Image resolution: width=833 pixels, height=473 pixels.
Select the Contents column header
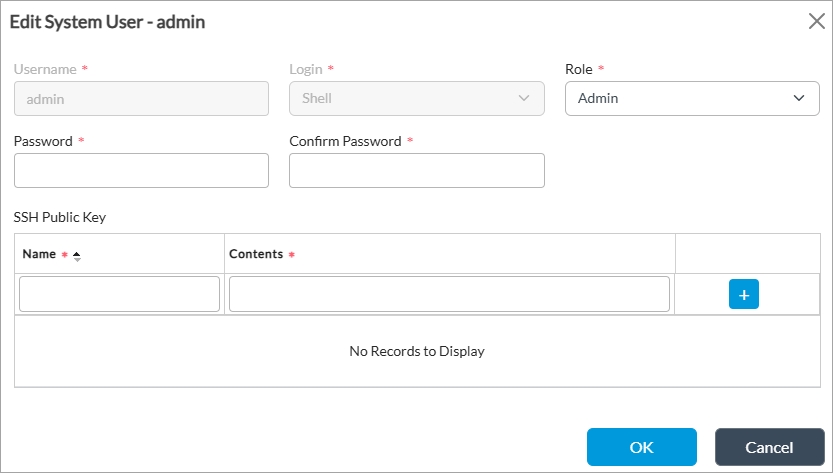tap(256, 254)
